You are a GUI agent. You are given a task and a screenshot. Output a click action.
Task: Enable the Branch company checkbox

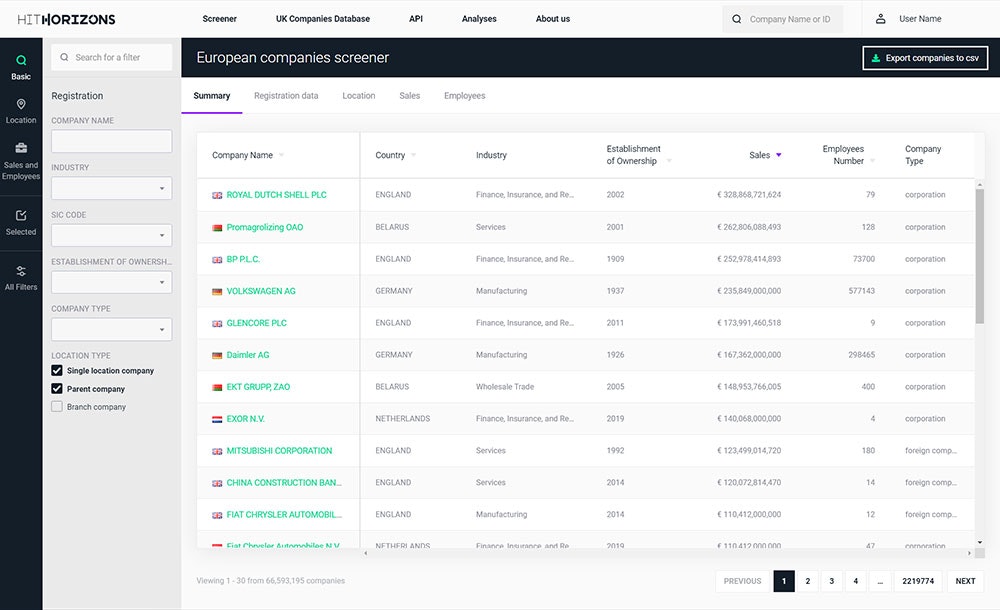[57, 406]
